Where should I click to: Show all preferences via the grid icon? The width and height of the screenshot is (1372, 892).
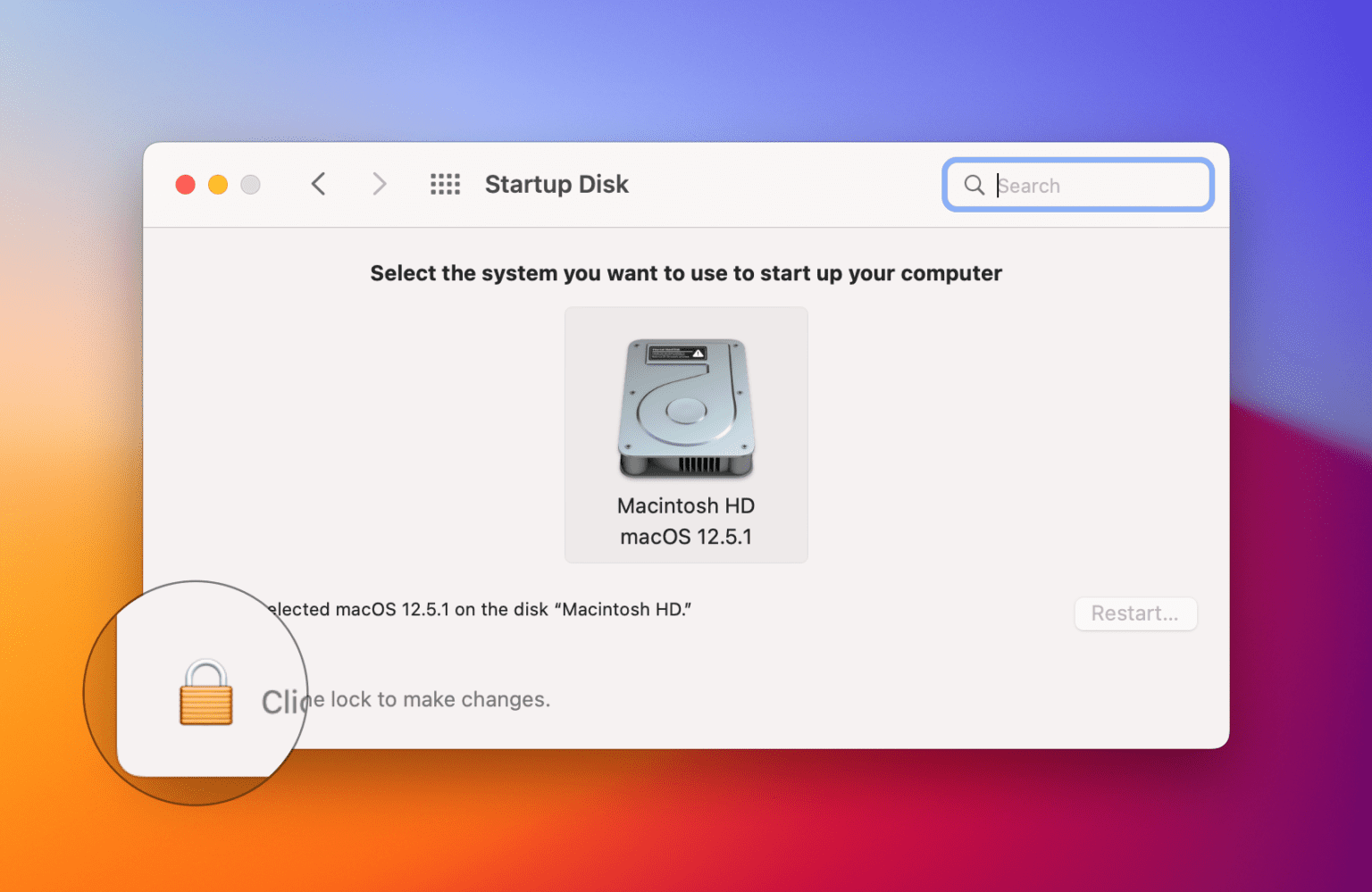click(445, 184)
